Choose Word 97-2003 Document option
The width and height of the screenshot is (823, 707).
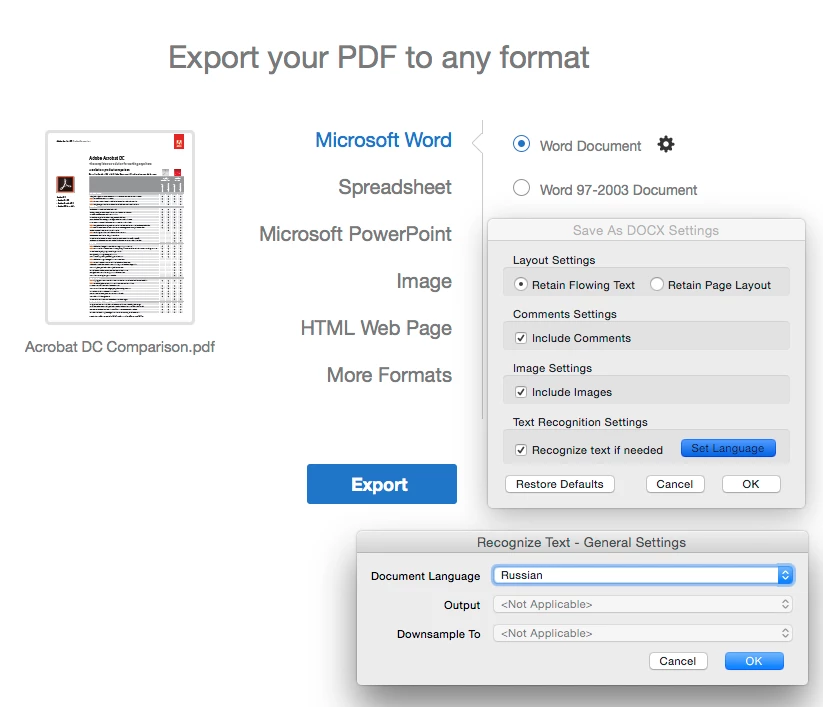click(x=521, y=188)
